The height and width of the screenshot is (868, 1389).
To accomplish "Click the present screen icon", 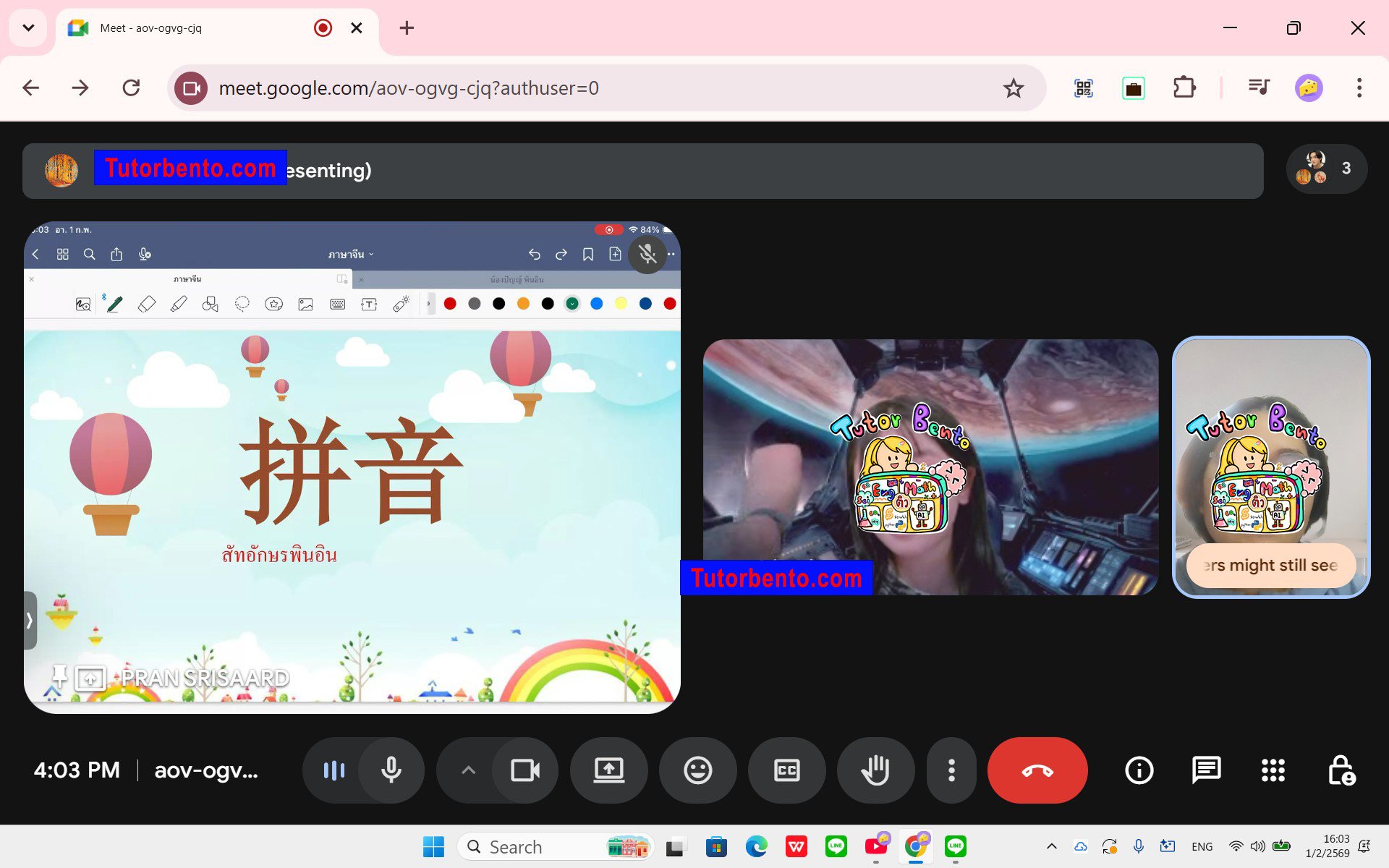I will 608,770.
